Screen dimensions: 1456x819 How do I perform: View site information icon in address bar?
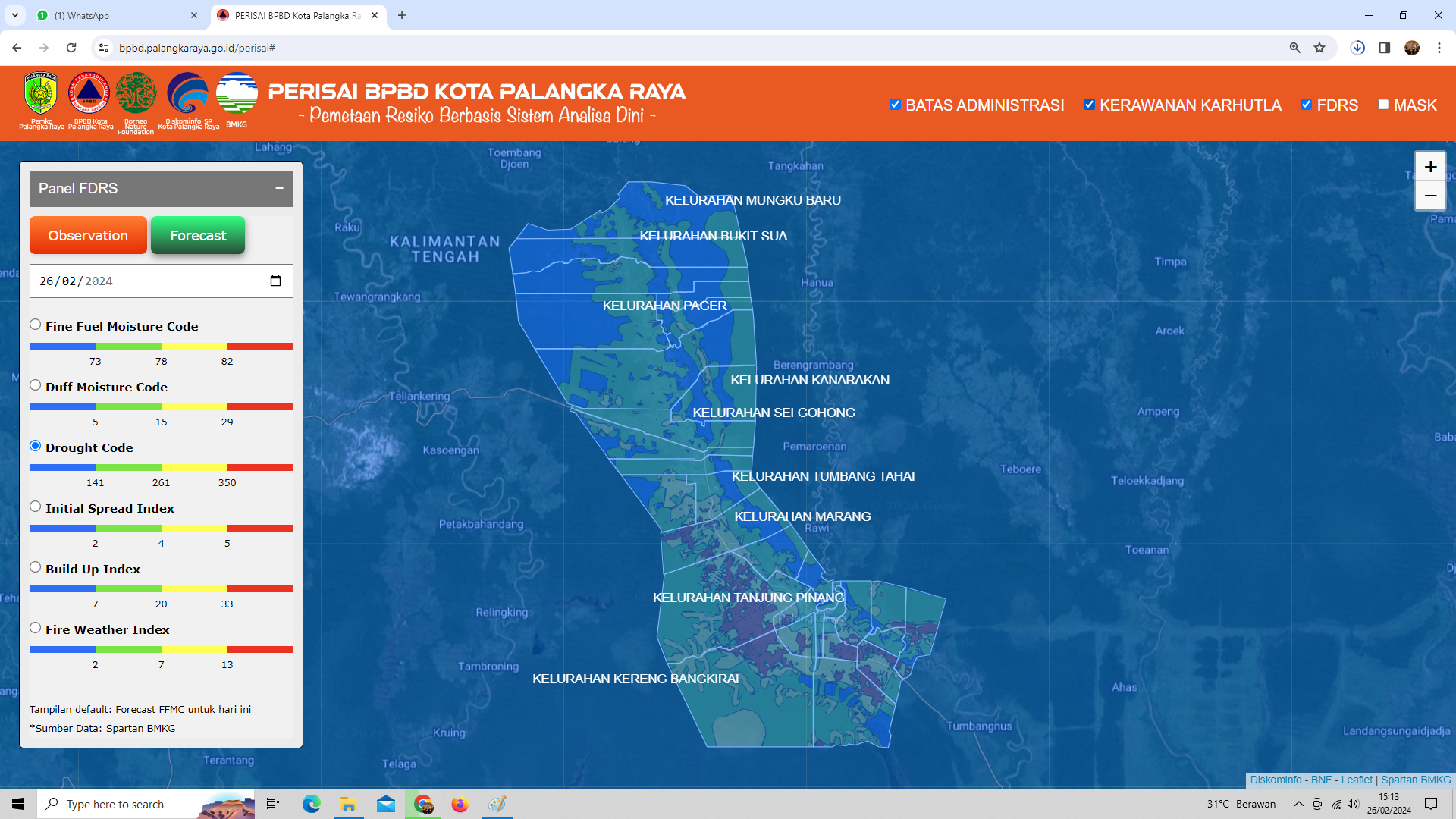pos(104,48)
